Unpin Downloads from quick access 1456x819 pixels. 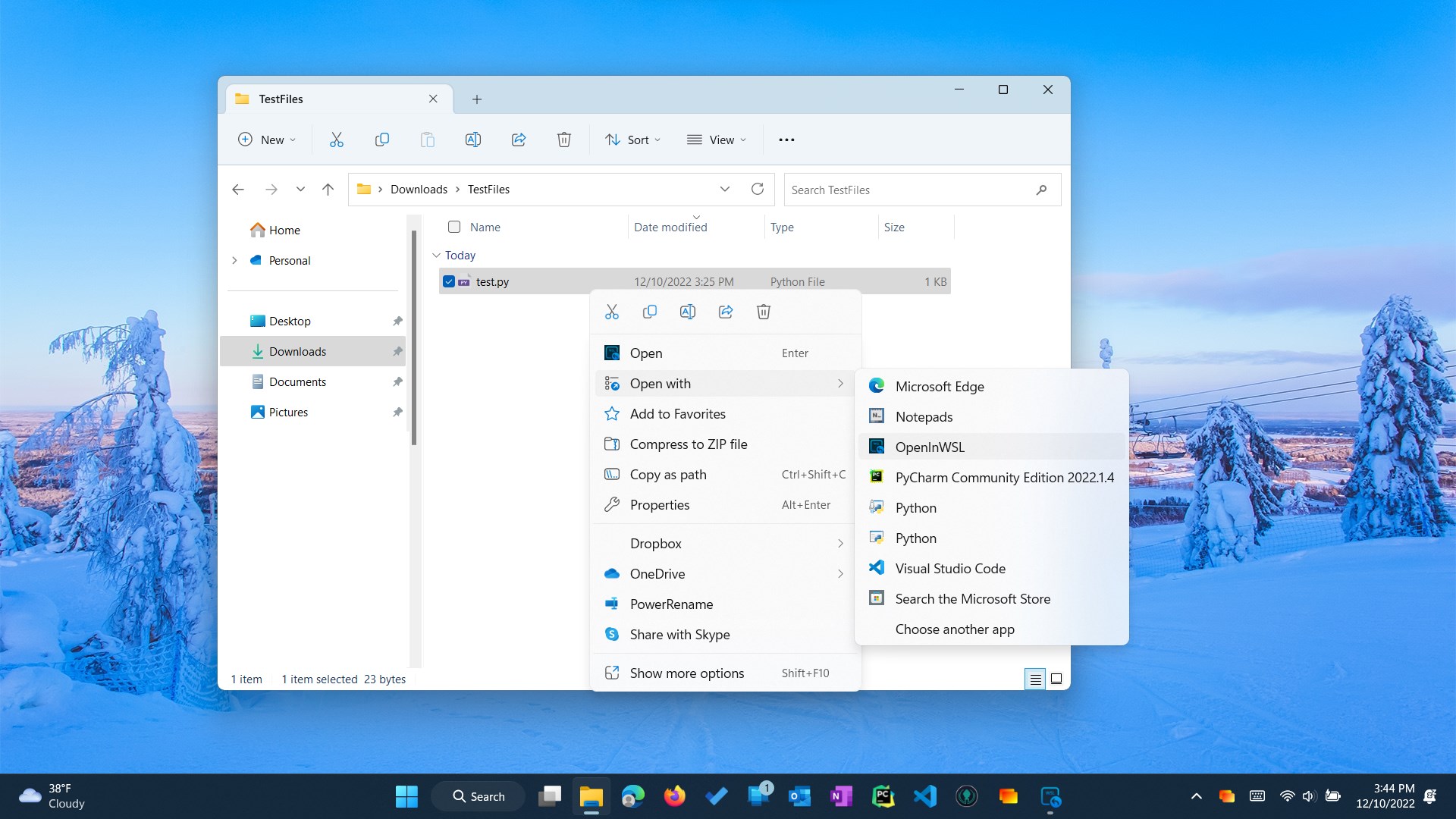[397, 352]
